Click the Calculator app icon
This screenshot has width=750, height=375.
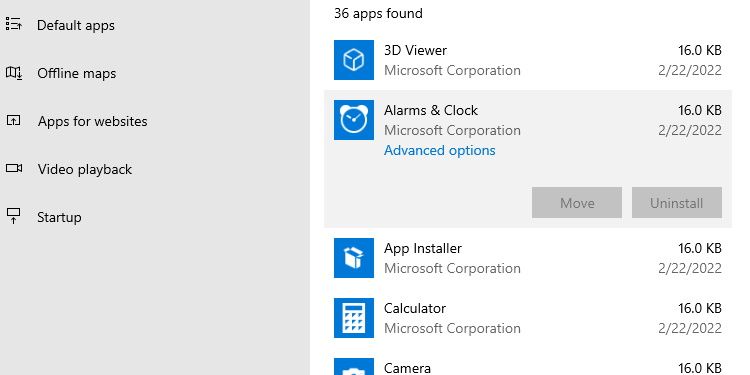pos(354,318)
